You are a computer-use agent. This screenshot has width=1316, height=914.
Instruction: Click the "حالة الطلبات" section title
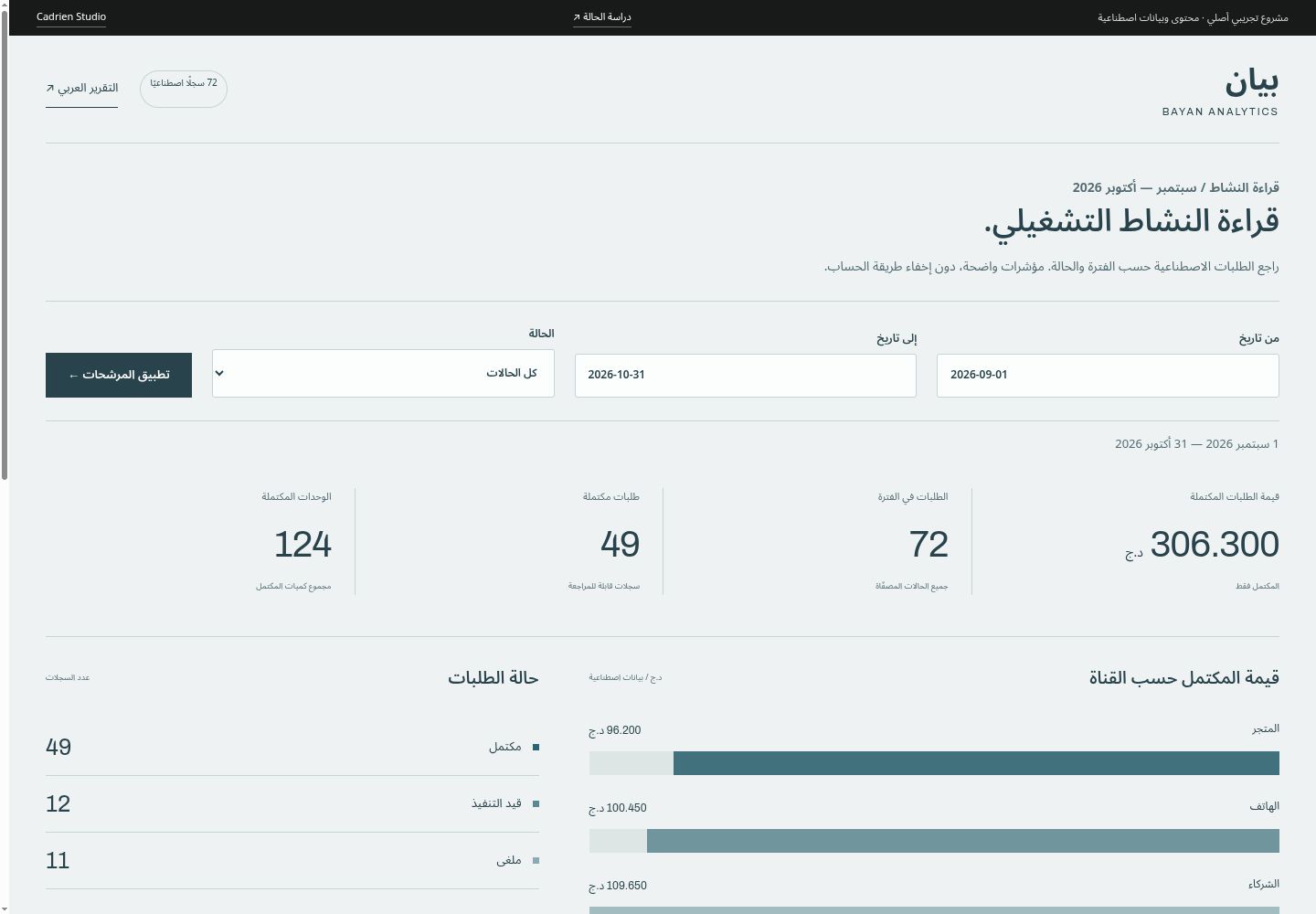point(493,678)
